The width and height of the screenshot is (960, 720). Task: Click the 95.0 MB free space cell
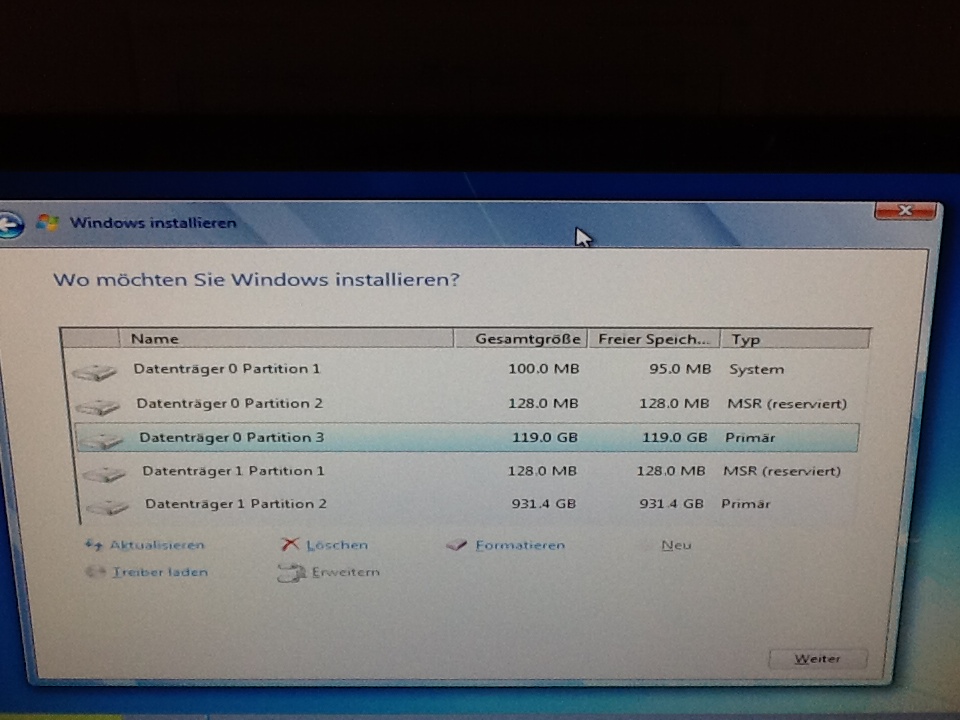680,369
